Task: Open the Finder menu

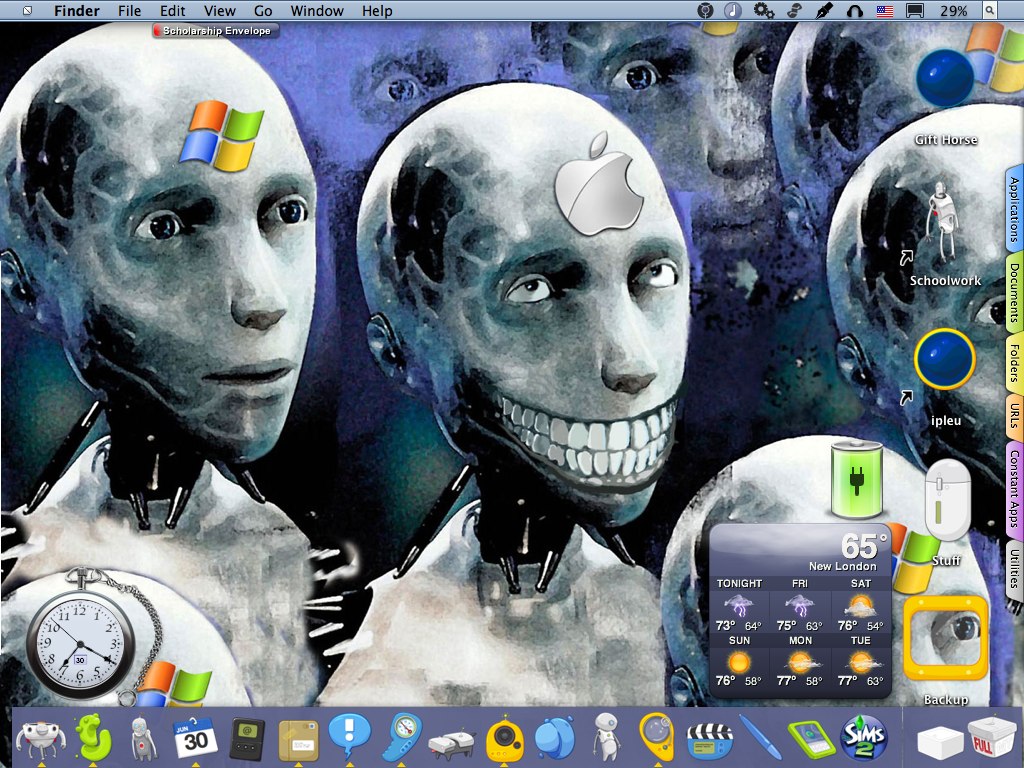Action: point(76,11)
